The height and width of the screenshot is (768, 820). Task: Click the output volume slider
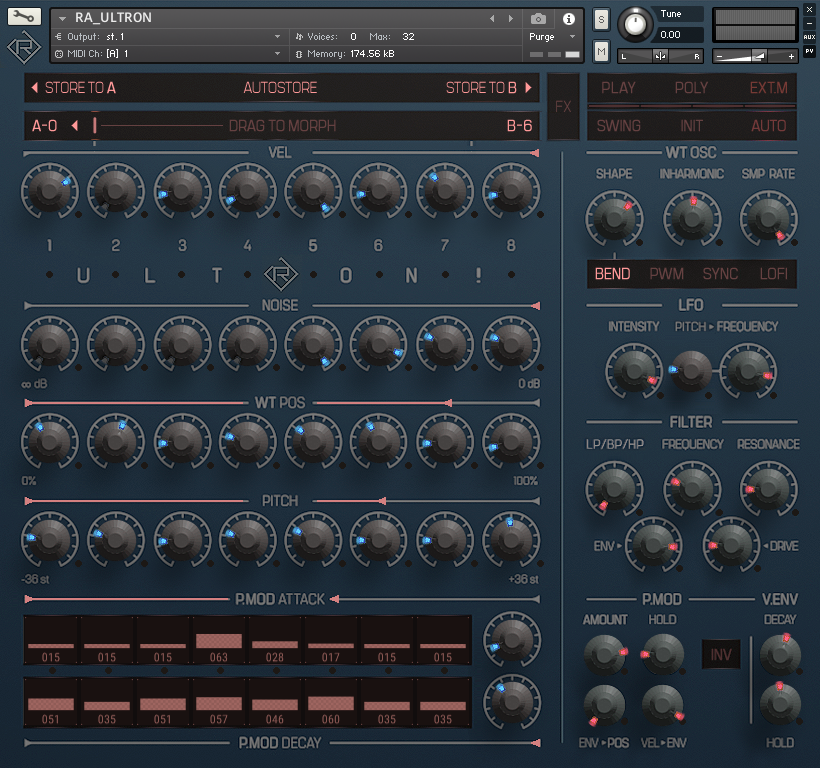[755, 56]
